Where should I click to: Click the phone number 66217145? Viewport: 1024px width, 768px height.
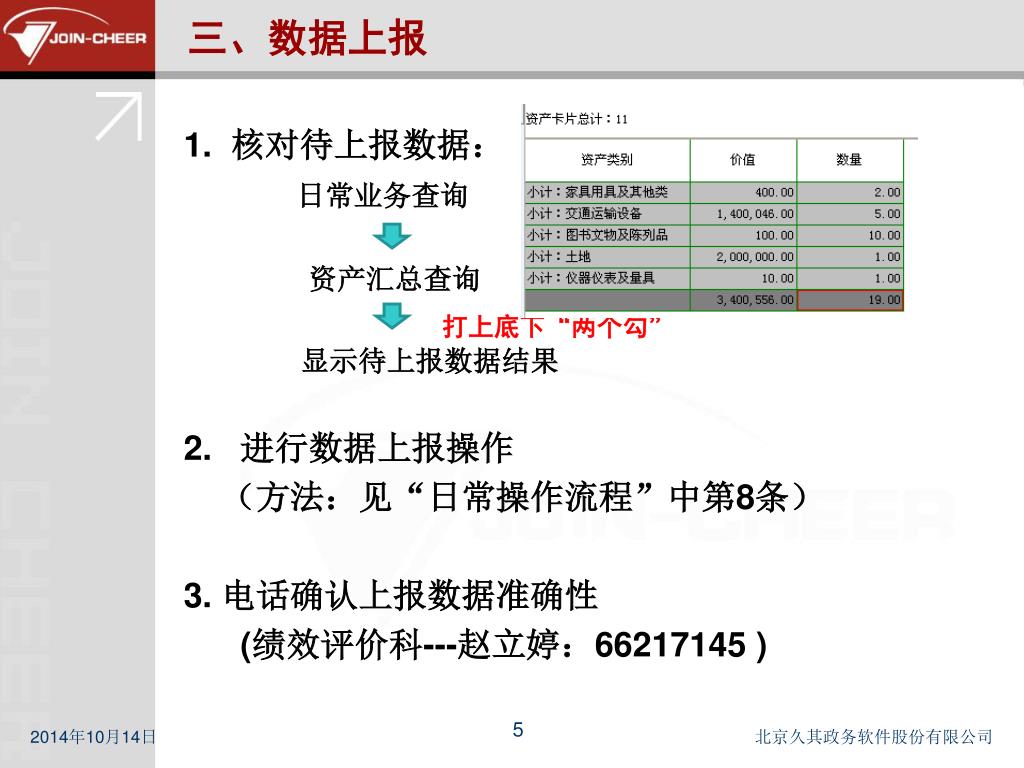[x=670, y=645]
